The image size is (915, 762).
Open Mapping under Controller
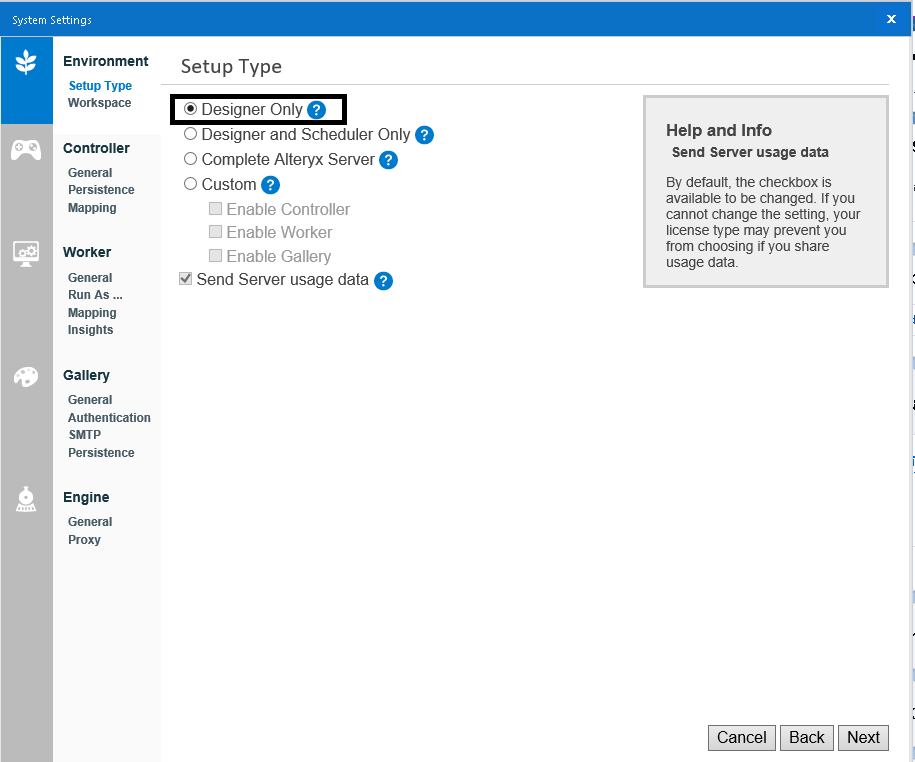tap(92, 208)
